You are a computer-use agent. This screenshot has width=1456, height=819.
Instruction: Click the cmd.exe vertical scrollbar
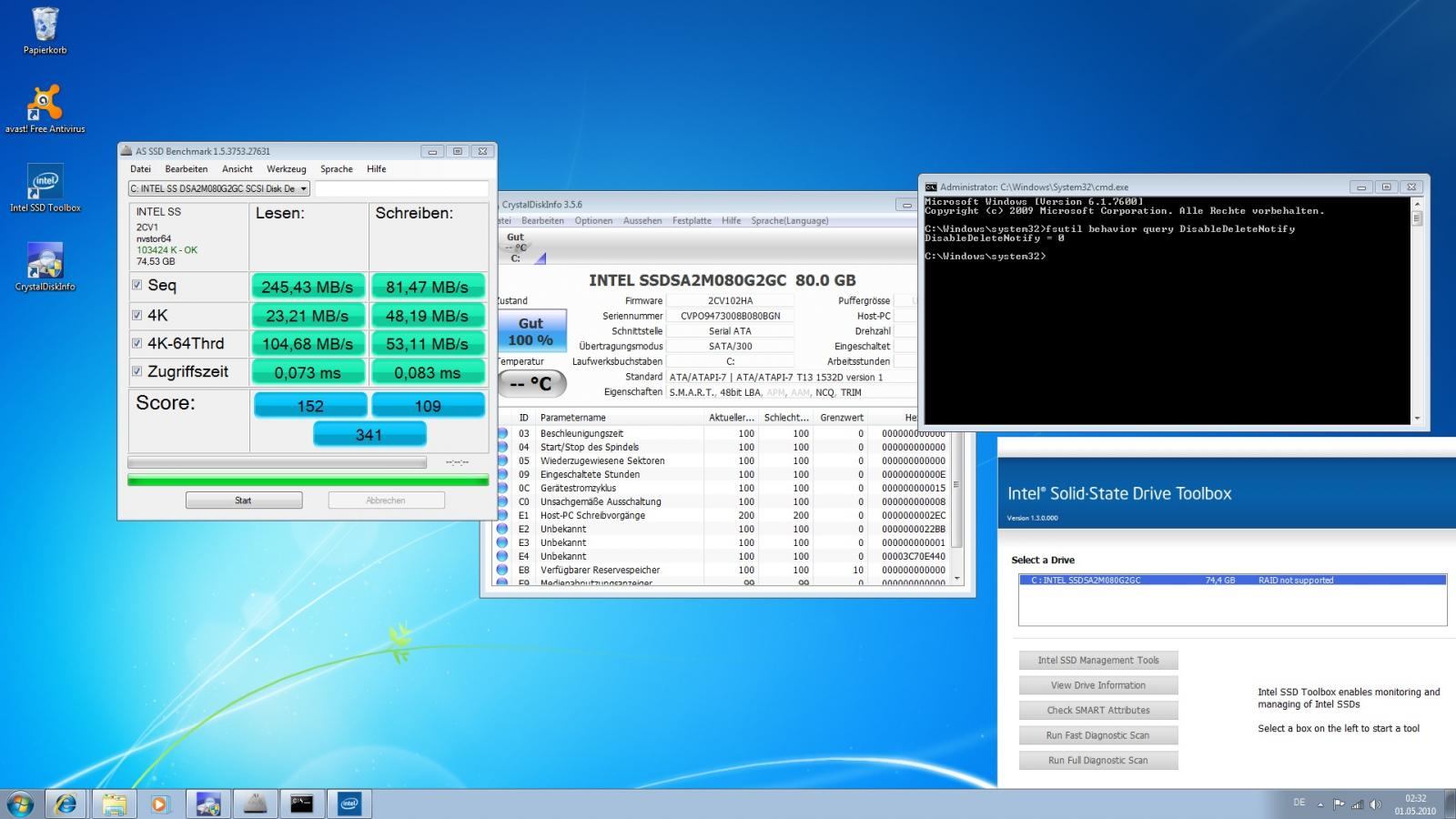(x=1417, y=311)
